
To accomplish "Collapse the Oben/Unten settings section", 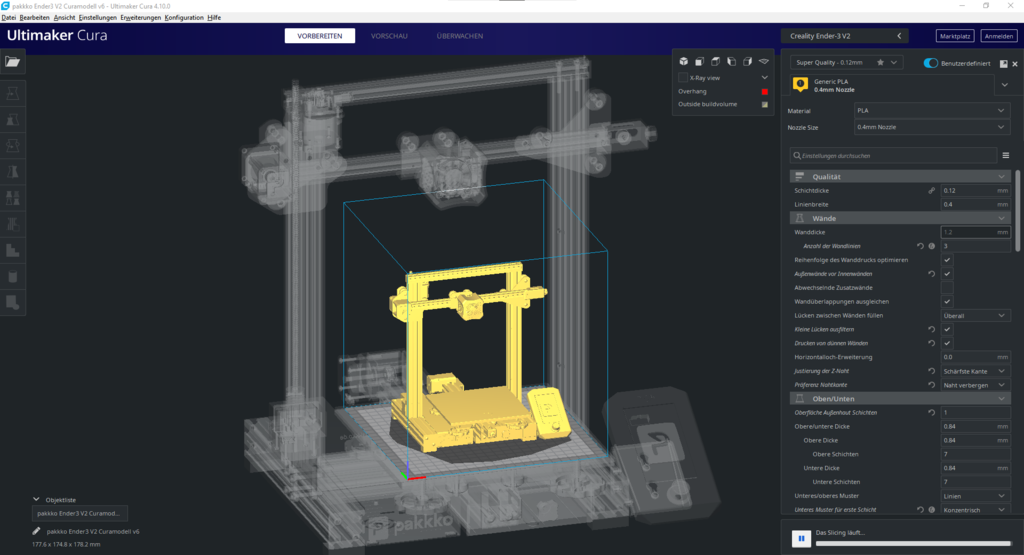I will click(x=900, y=398).
